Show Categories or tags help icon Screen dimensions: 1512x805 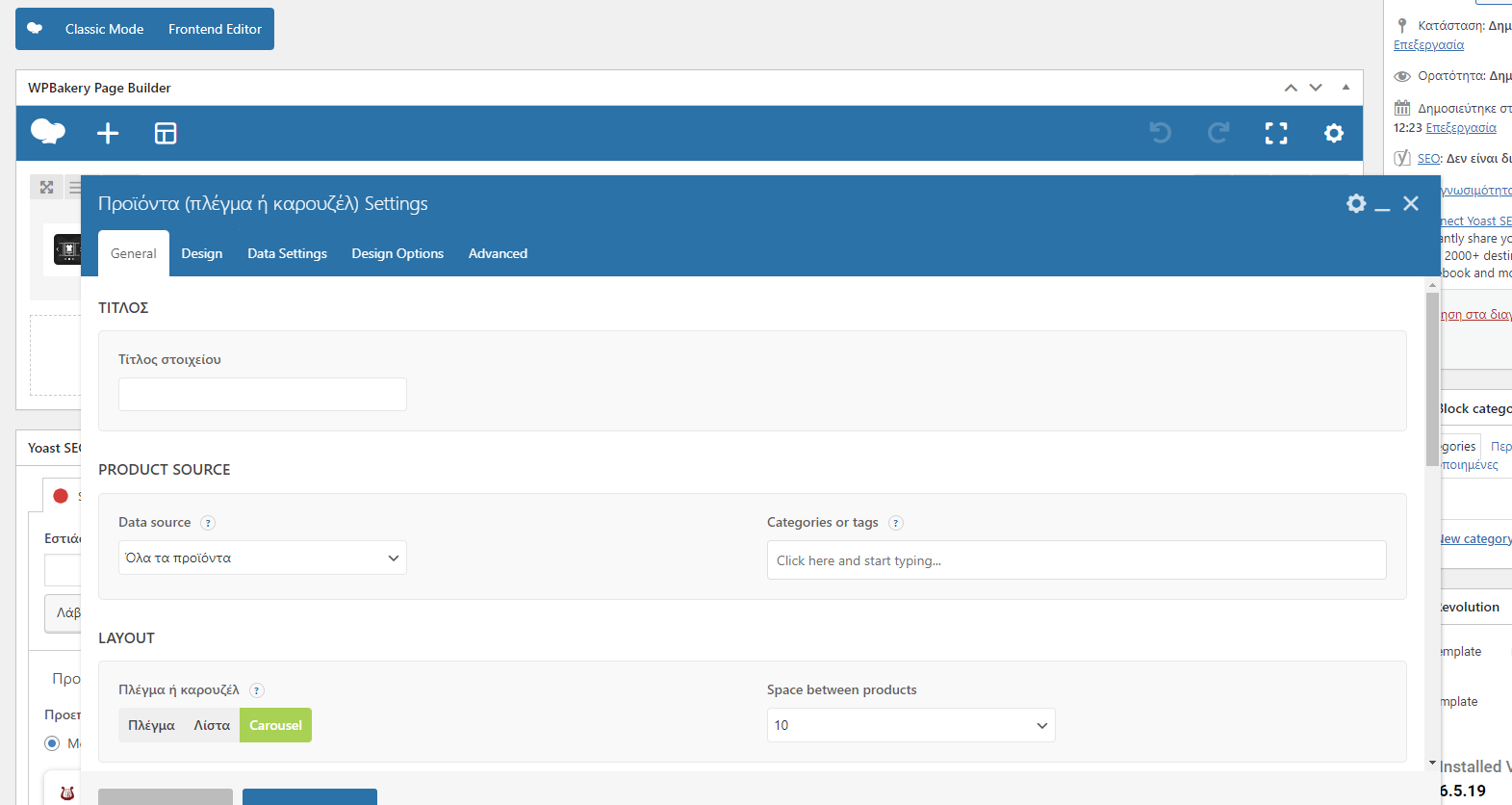tap(896, 523)
